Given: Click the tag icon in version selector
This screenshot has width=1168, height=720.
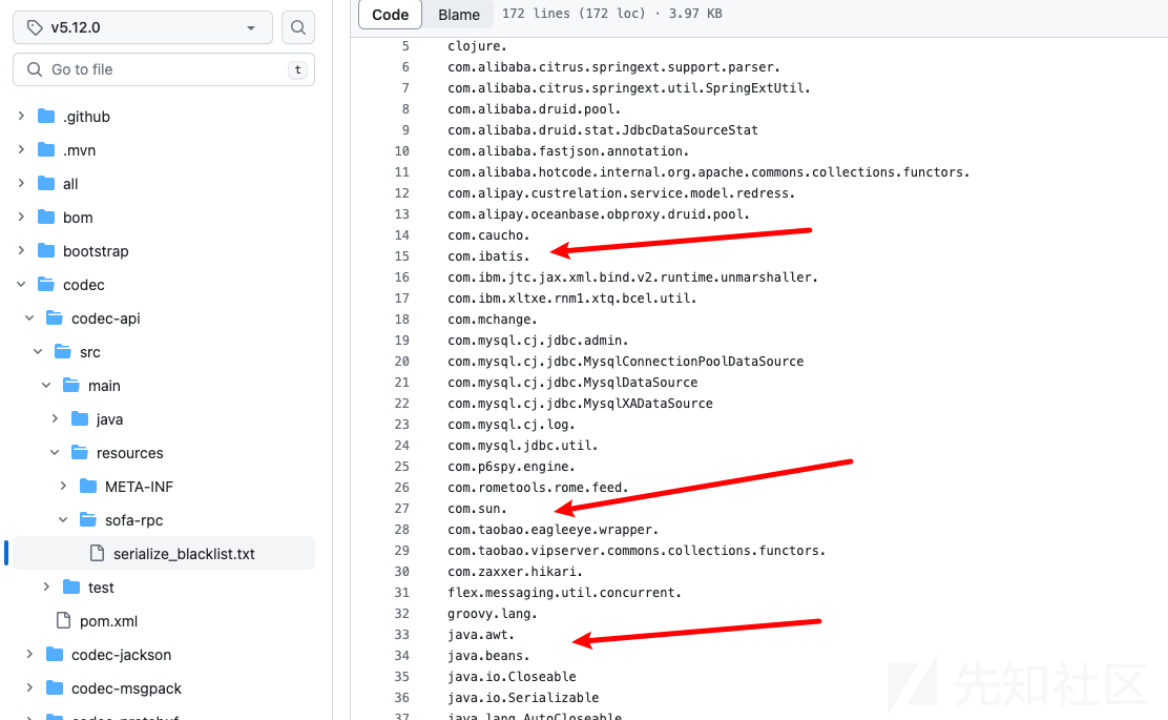Looking at the screenshot, I should [x=34, y=28].
